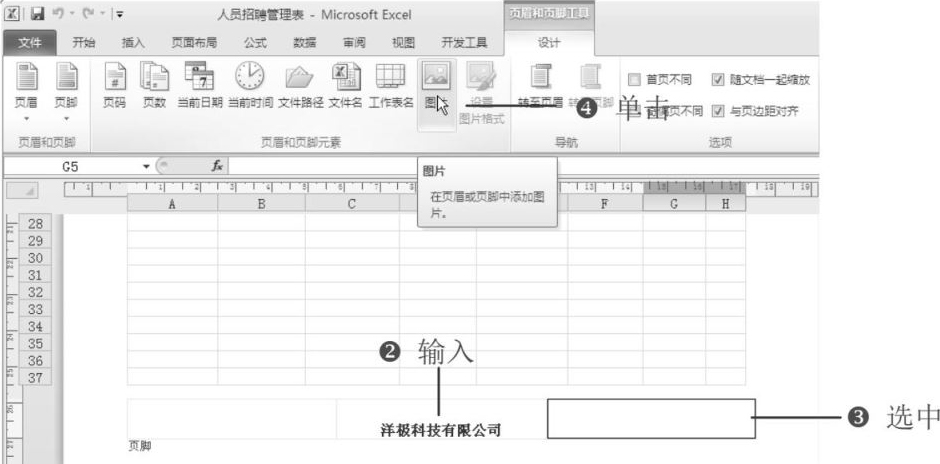
Task: Toggle the 随文档一起缩放 checkbox
Action: 718,80
